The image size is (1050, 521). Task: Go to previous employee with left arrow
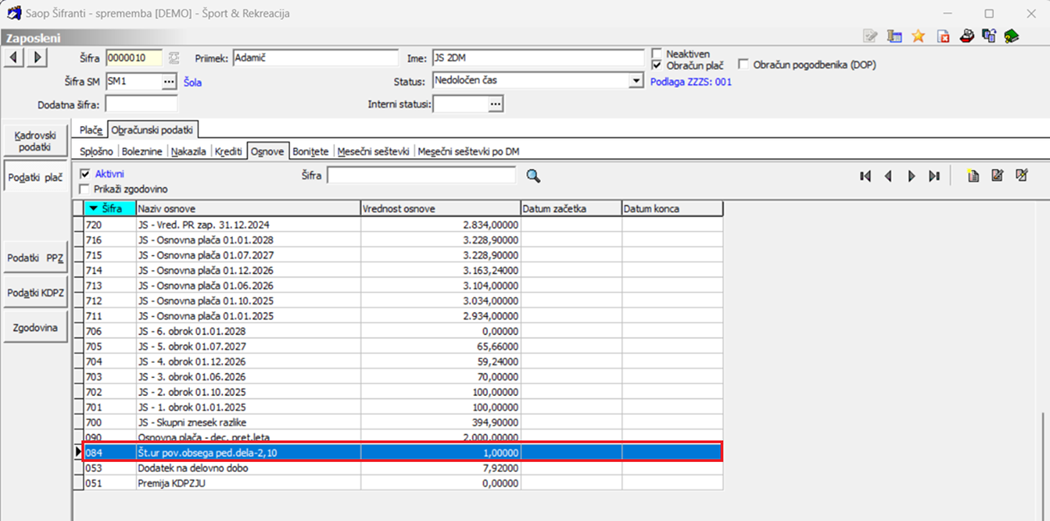(x=15, y=57)
